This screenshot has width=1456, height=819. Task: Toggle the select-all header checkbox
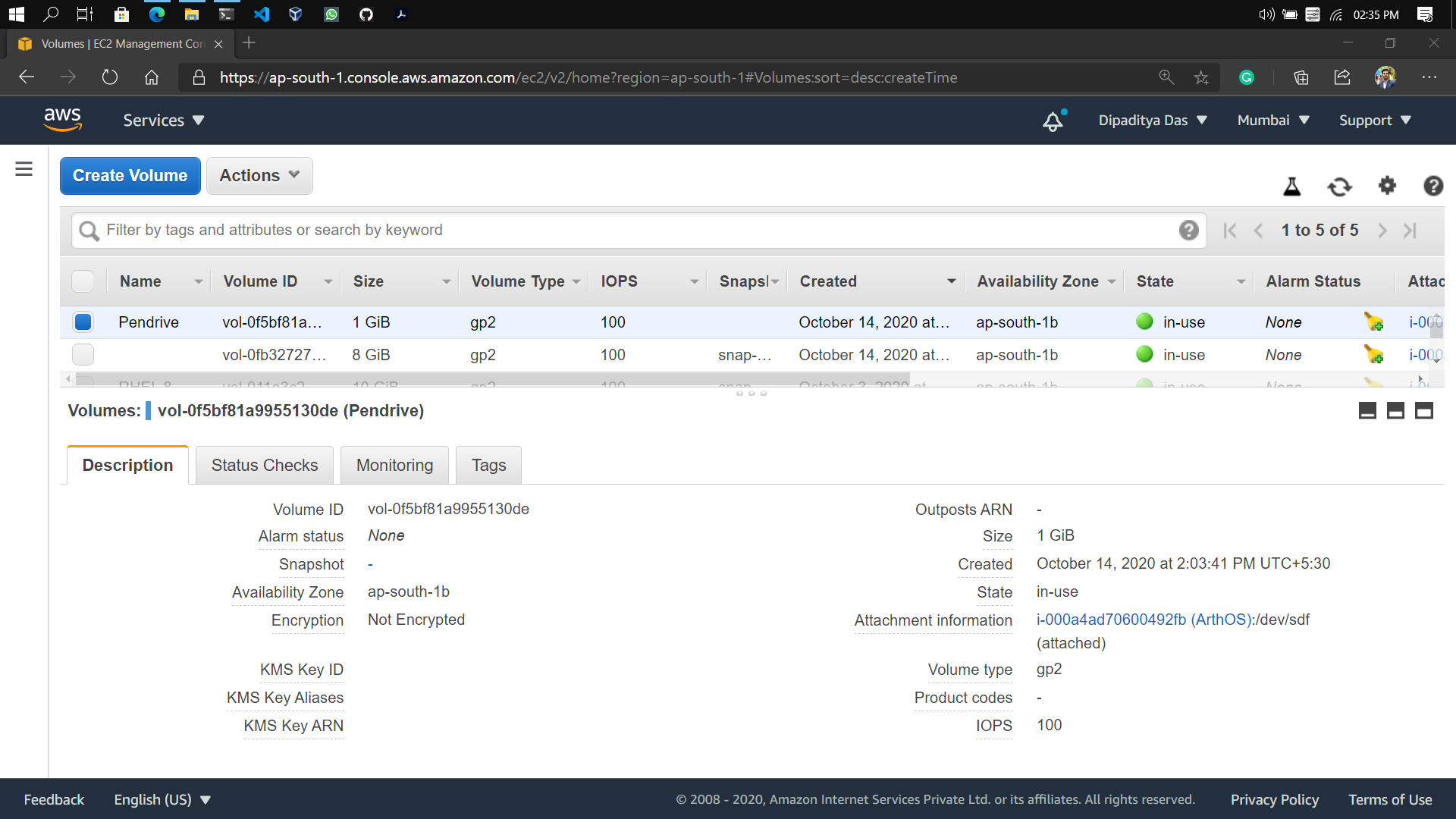[83, 281]
